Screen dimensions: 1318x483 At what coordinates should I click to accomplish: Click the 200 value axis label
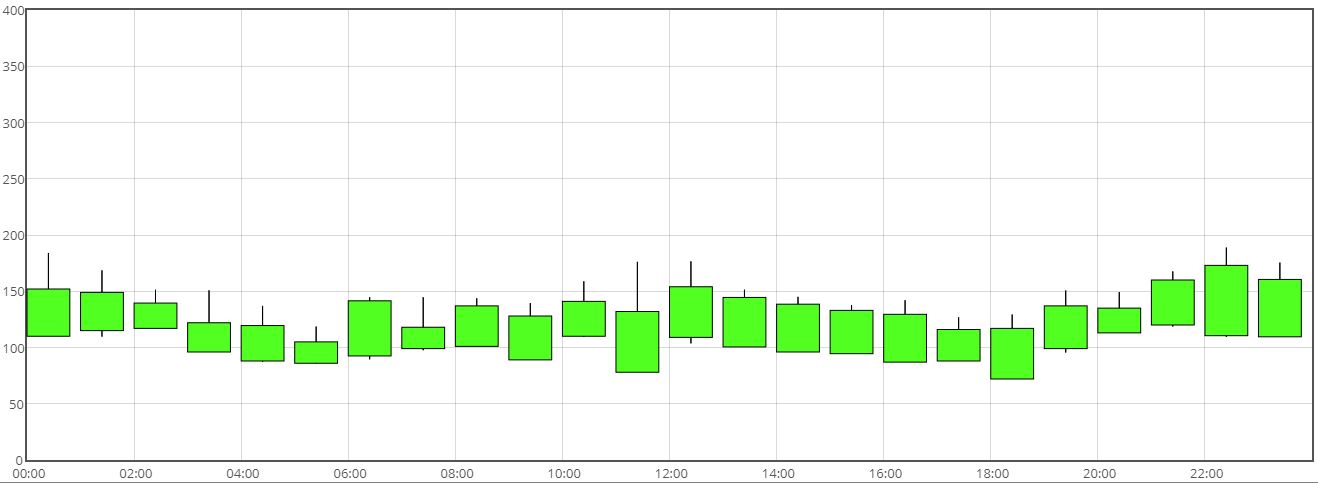pyautogui.click(x=14, y=236)
